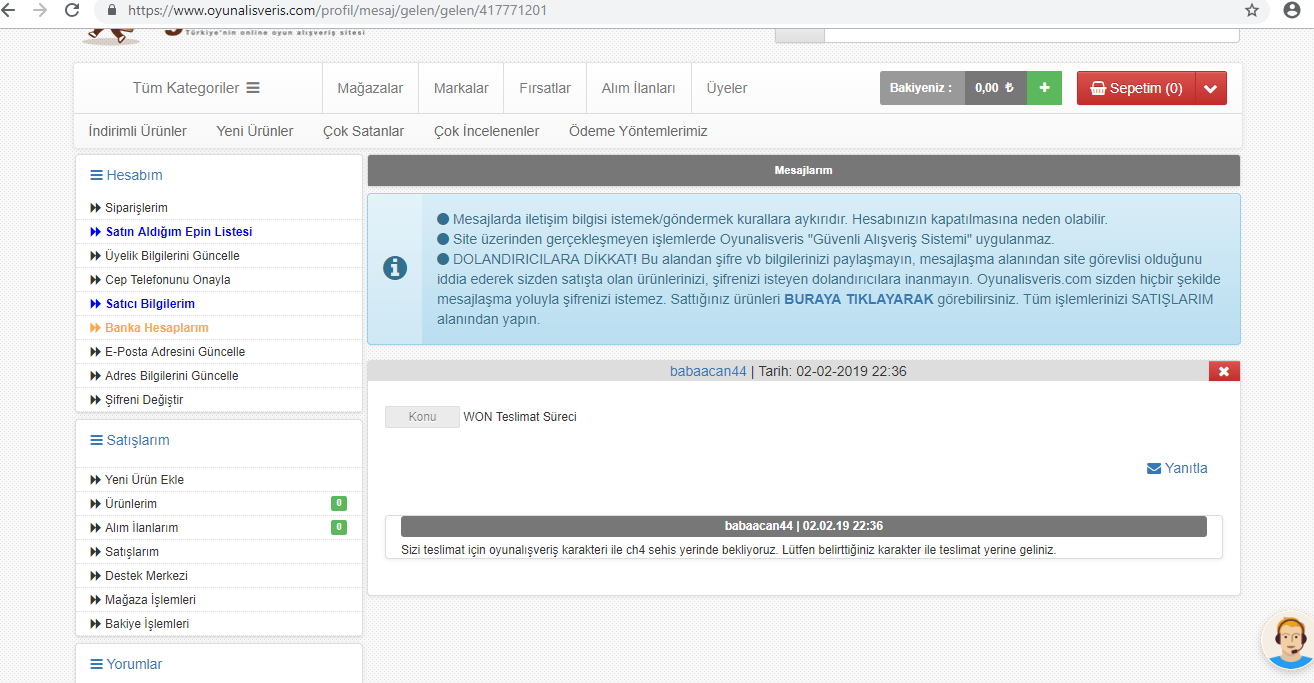Open the Tüm Kategoriler menu

click(196, 88)
